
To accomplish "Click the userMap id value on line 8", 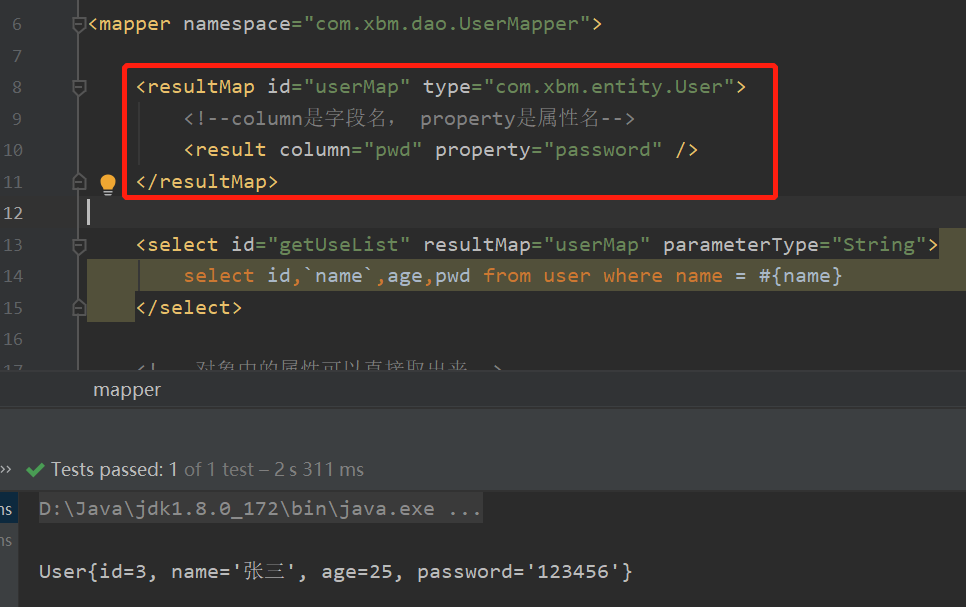I will (x=357, y=87).
